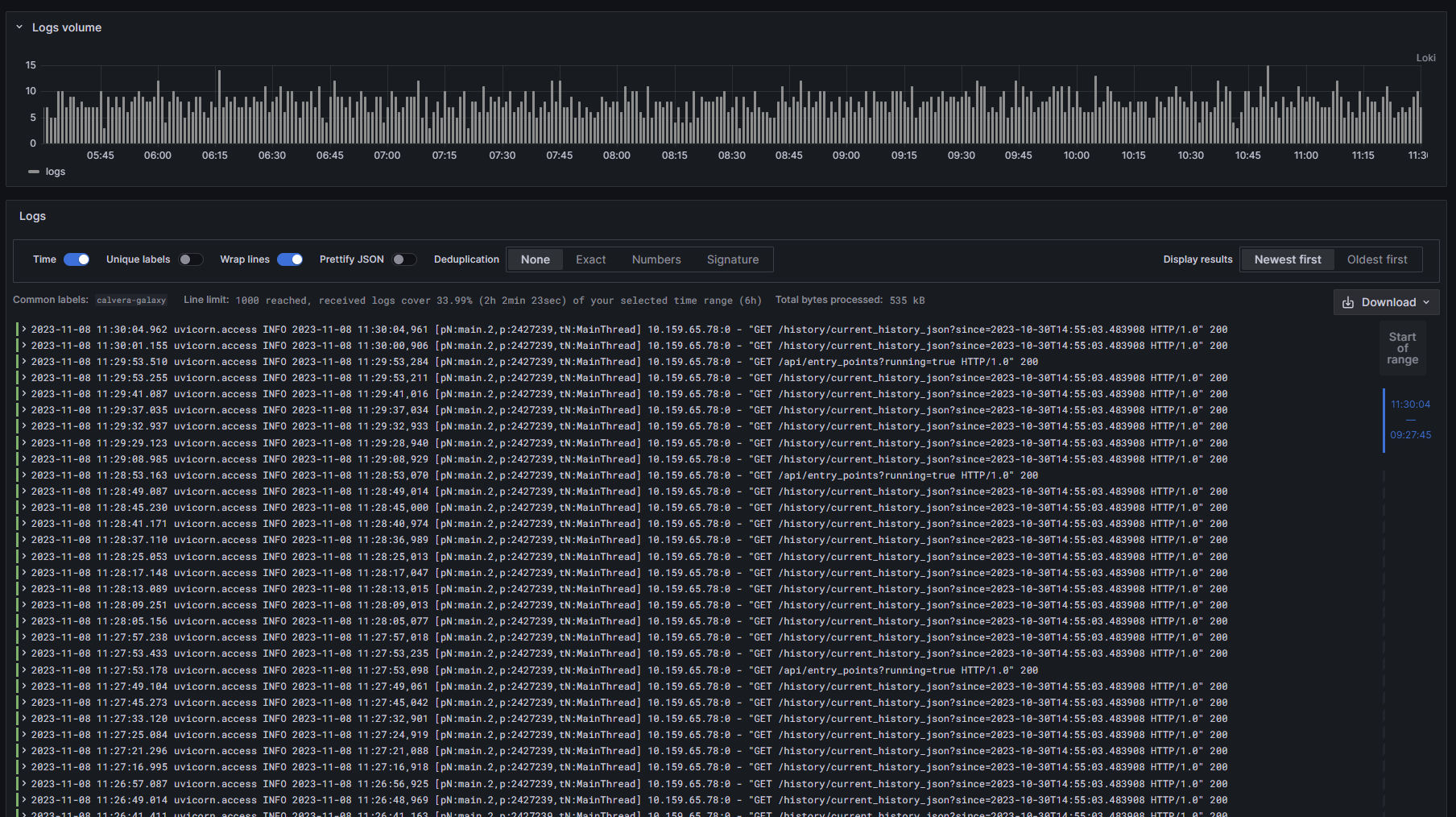Click Start of range in pagination
The height and width of the screenshot is (817, 1456).
click(x=1402, y=348)
